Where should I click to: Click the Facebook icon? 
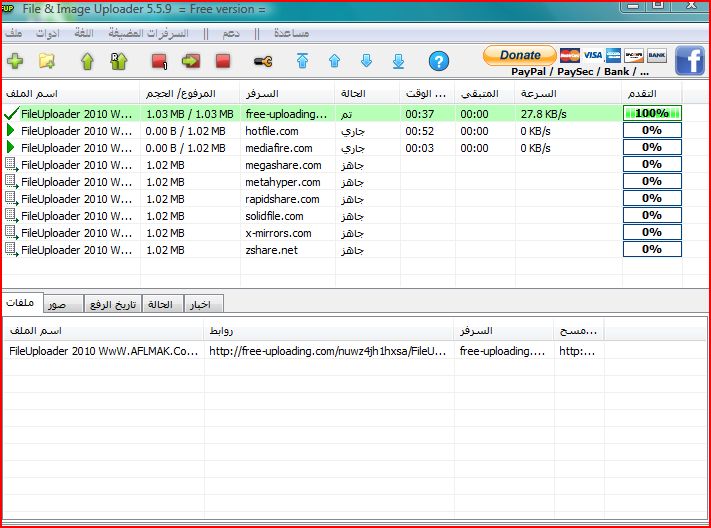coord(690,60)
